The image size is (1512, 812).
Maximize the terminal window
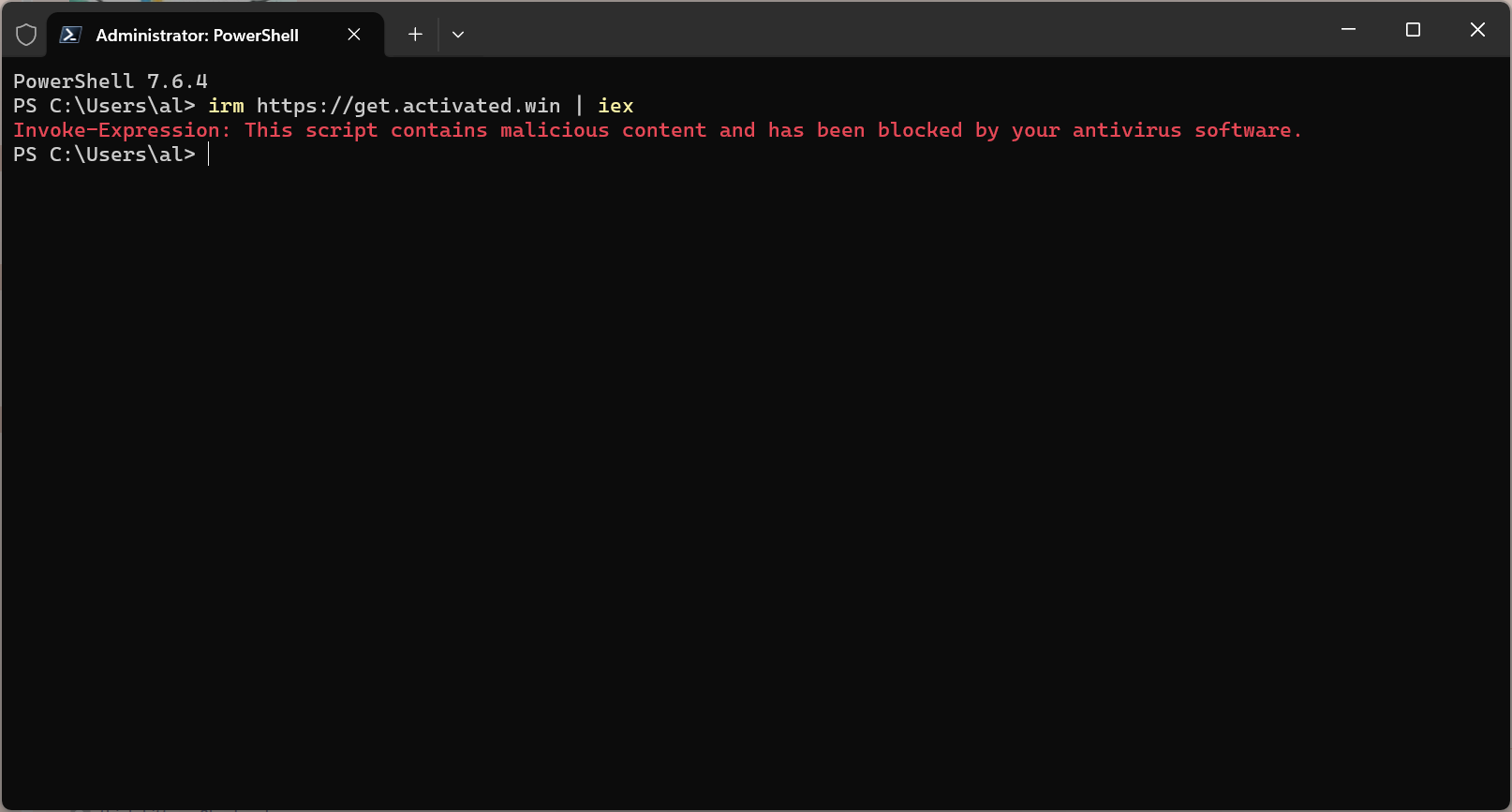click(1413, 30)
